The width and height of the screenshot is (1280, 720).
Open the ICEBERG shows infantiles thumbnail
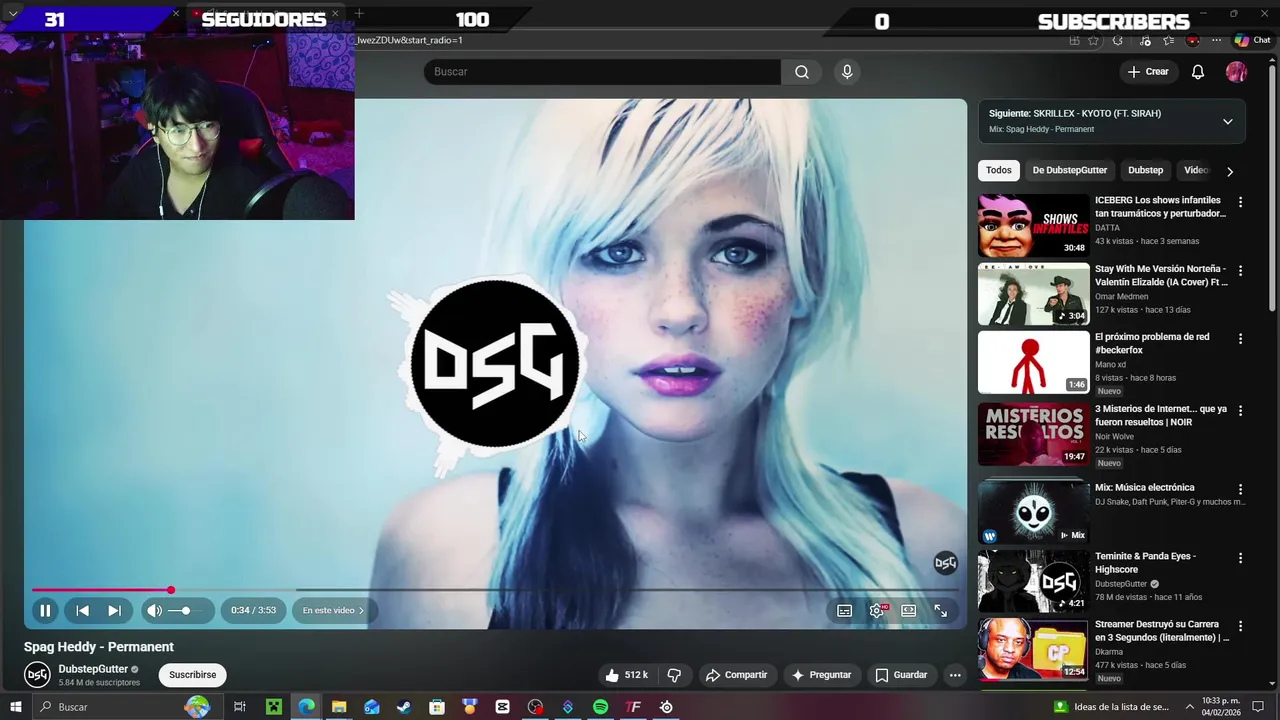pyautogui.click(x=1033, y=225)
